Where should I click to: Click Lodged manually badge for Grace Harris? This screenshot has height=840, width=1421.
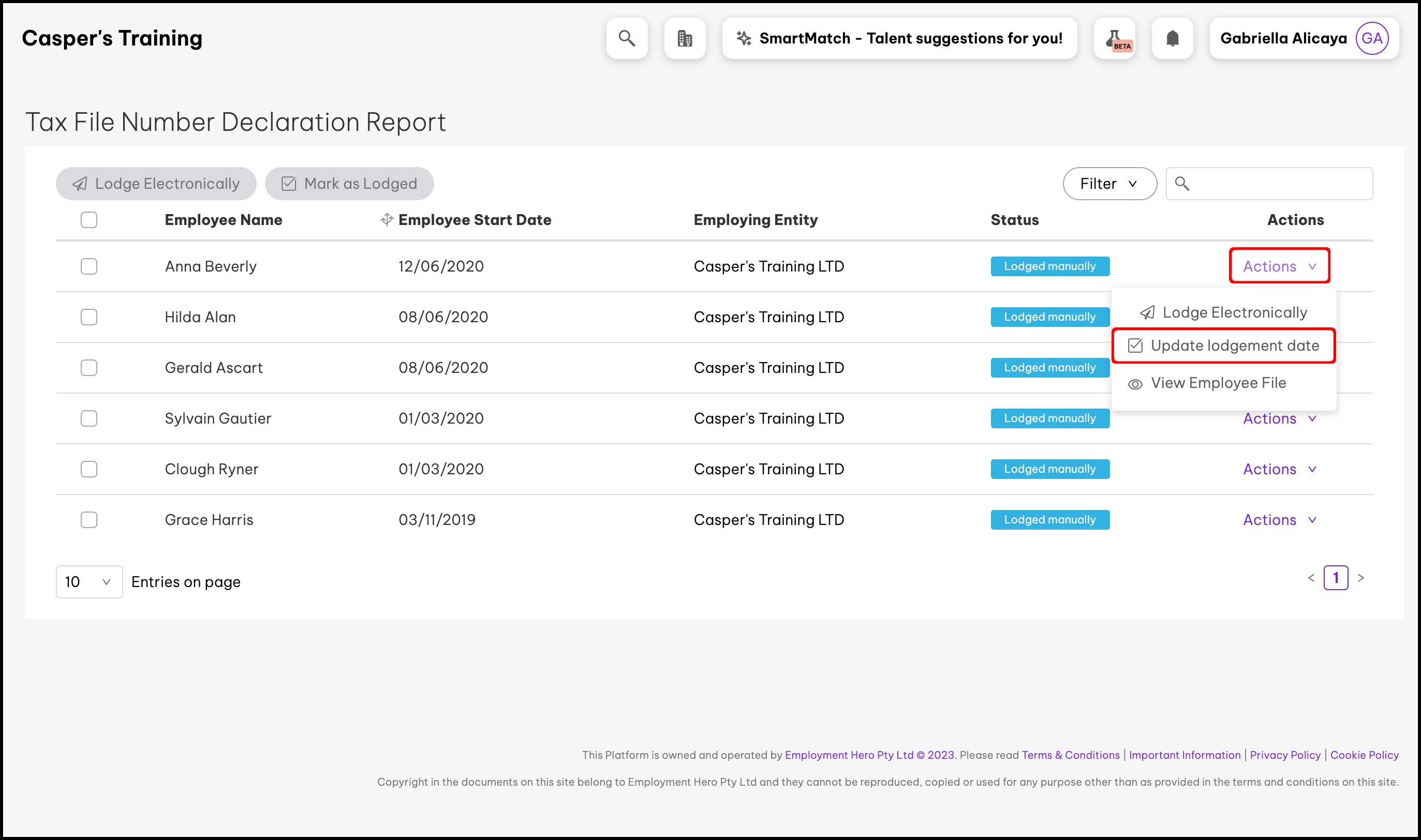tap(1050, 520)
